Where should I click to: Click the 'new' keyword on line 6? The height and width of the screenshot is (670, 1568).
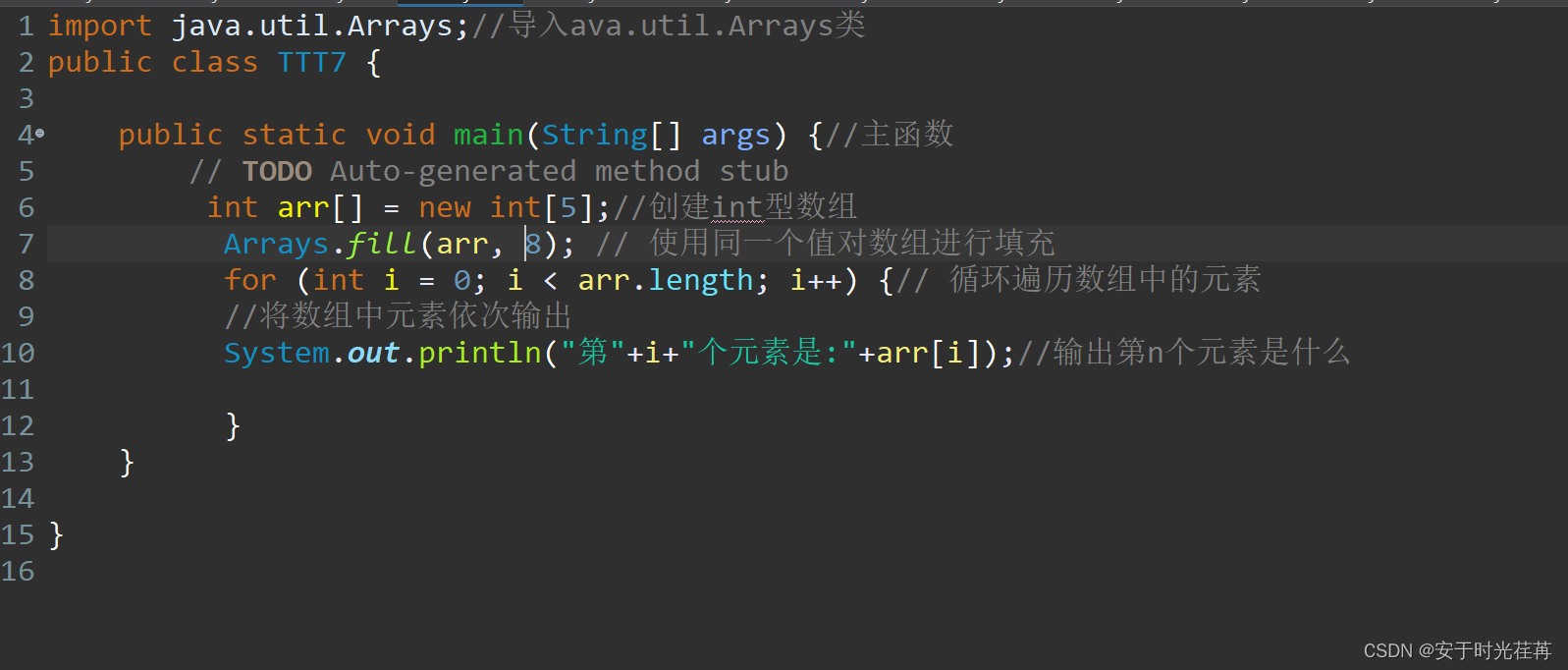tap(445, 207)
